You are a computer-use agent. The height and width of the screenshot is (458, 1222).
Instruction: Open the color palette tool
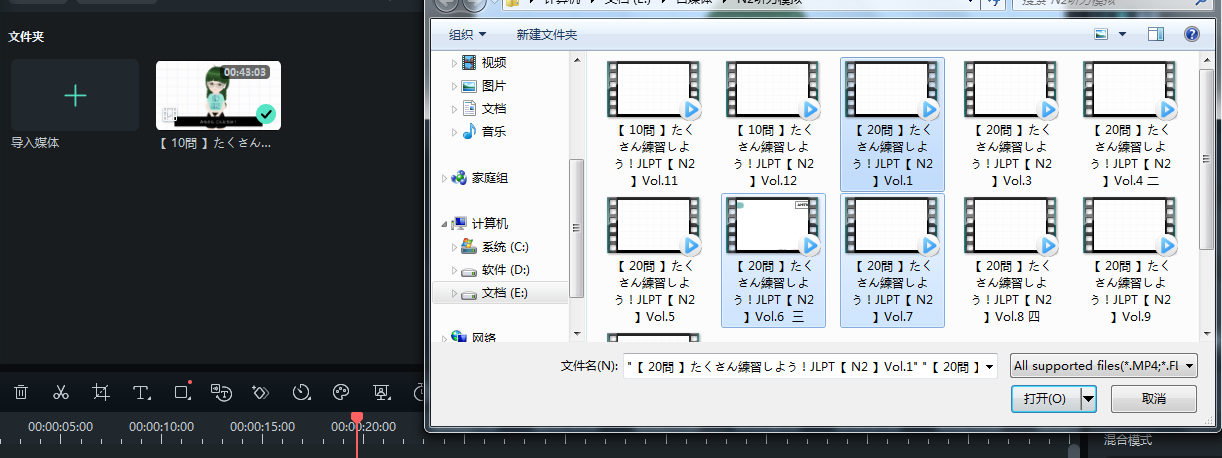point(340,392)
